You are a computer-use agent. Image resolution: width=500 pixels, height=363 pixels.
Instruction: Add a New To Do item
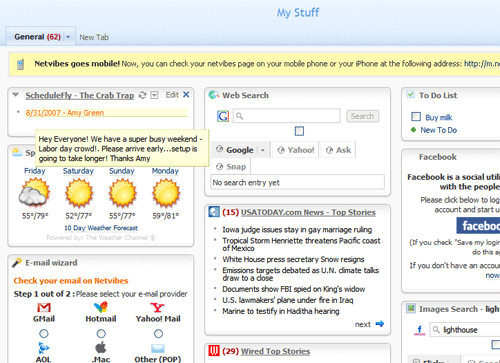pyautogui.click(x=438, y=130)
